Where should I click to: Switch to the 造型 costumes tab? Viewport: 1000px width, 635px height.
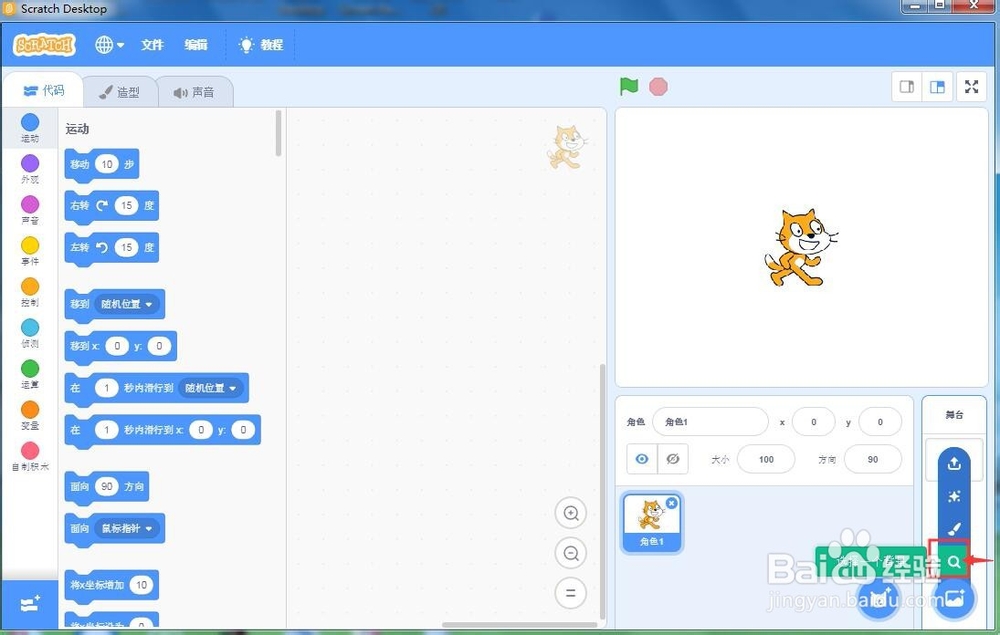click(119, 92)
